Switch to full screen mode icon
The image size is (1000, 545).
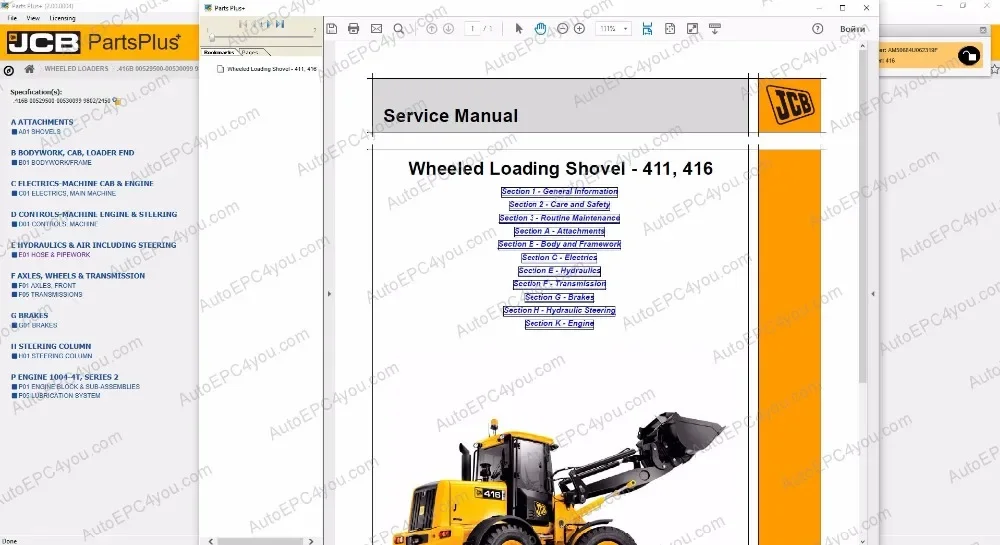pyautogui.click(x=692, y=29)
